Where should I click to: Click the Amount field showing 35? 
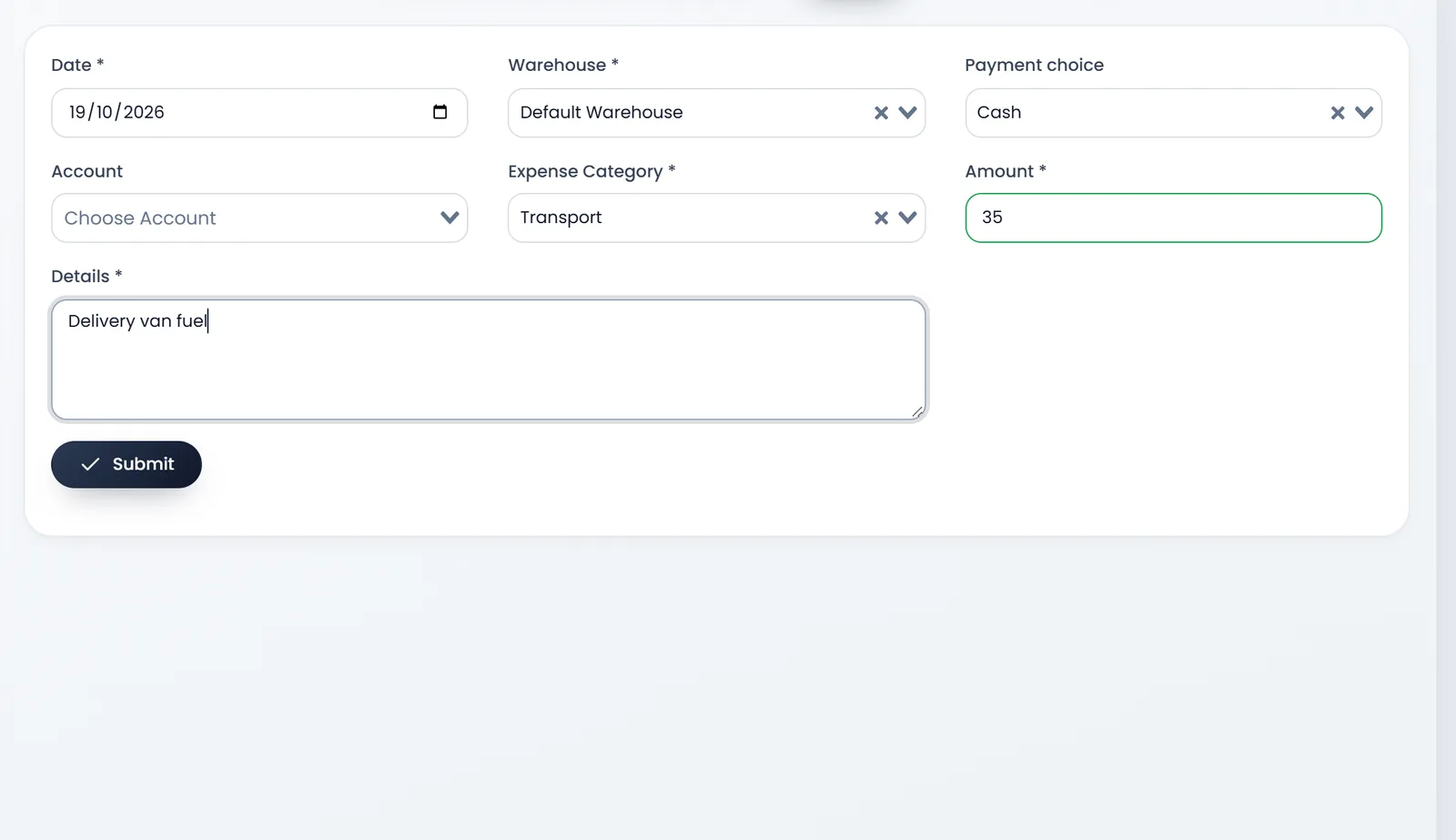(1173, 218)
